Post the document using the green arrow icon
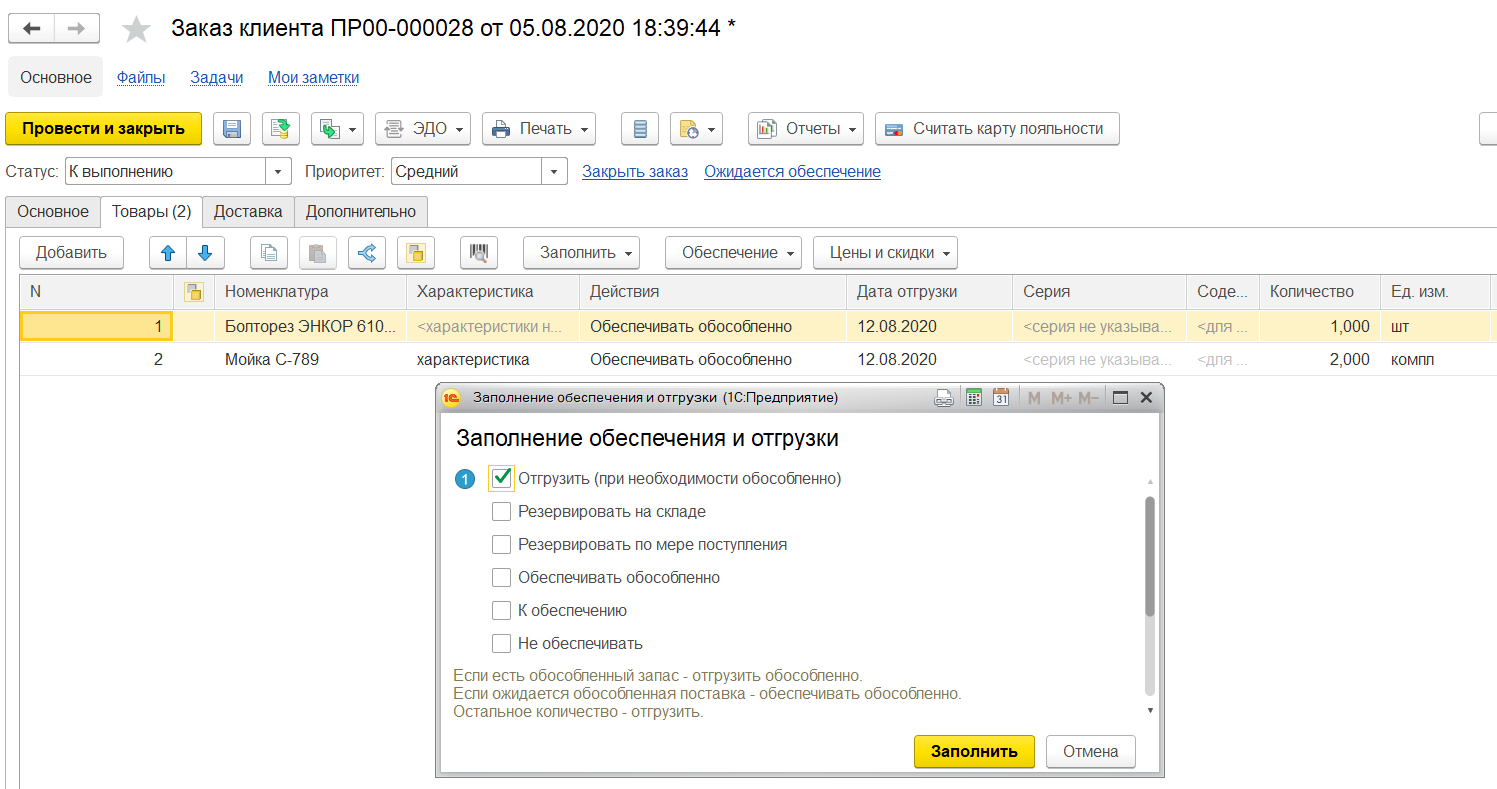 [281, 129]
